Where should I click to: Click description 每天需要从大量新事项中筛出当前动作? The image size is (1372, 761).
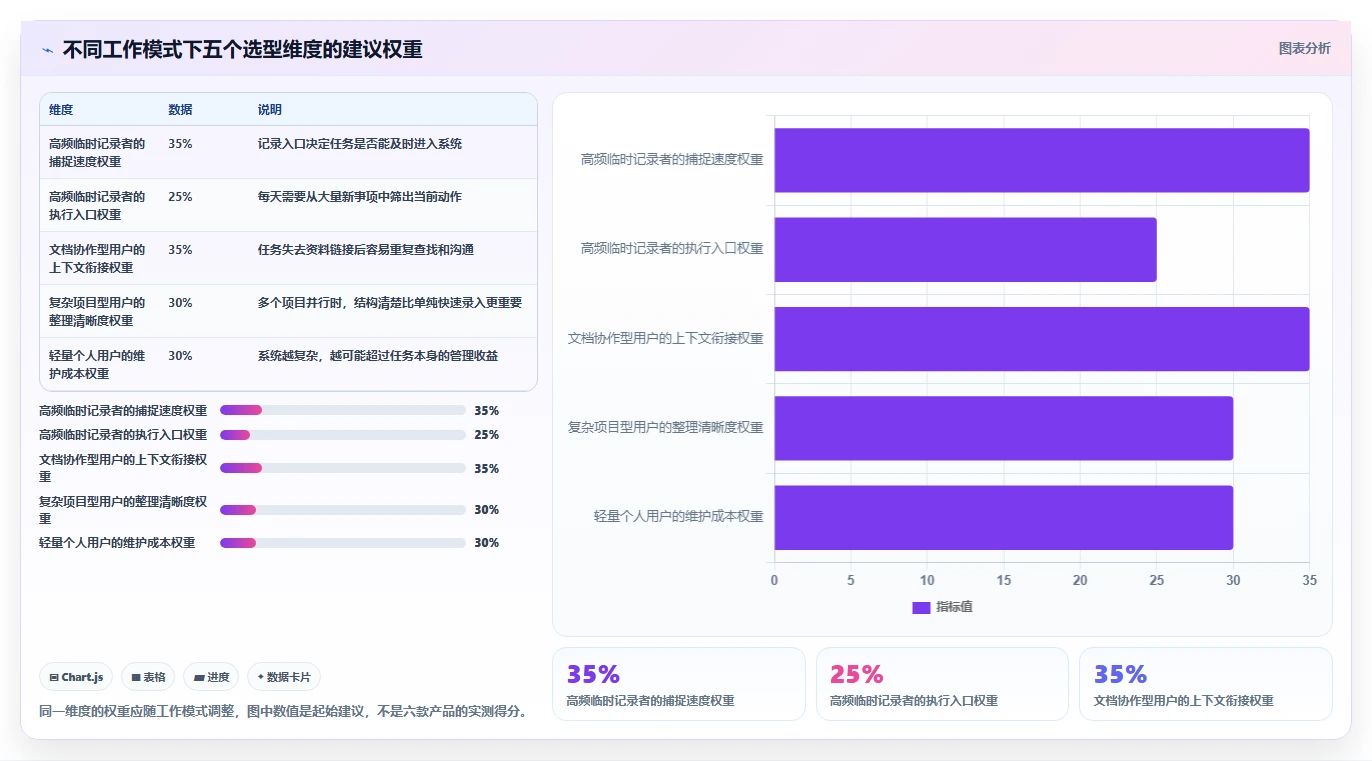click(x=360, y=197)
